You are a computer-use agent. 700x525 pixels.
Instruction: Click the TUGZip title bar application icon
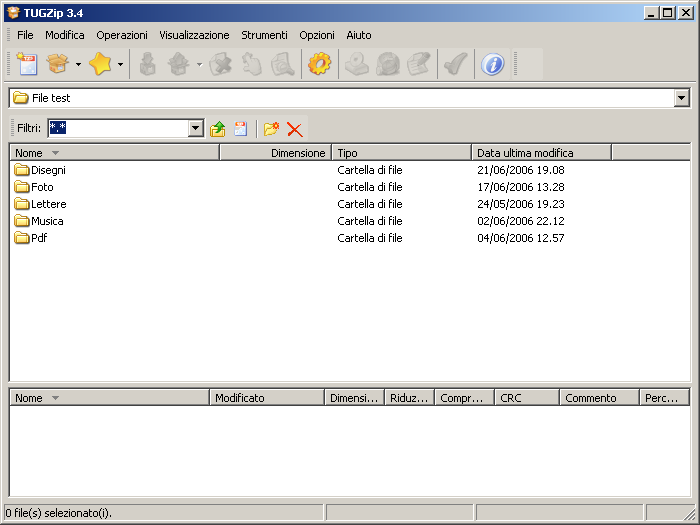(14, 12)
